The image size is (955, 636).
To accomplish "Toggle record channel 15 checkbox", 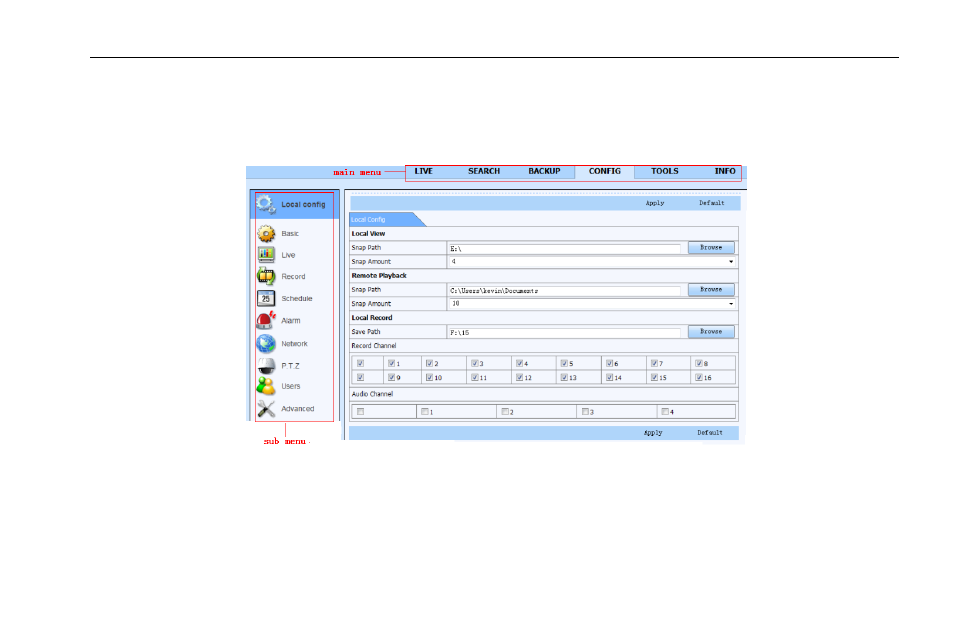I will 654,377.
